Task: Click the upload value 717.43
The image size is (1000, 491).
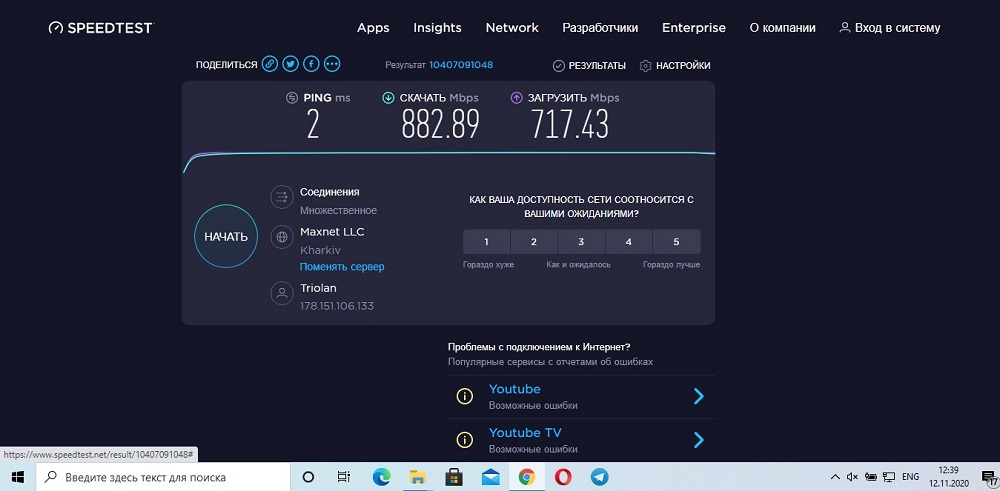Action: pos(570,124)
